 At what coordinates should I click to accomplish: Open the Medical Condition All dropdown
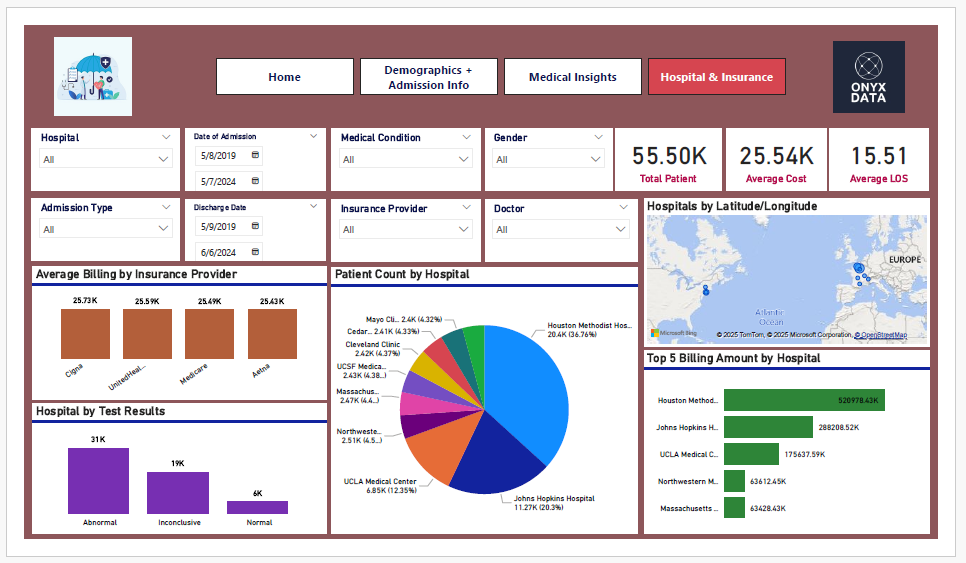(405, 159)
